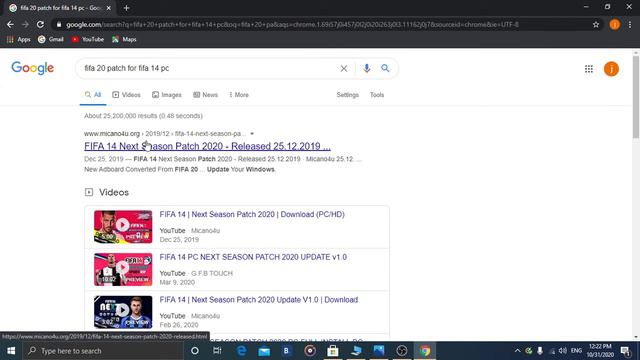Open Task View in taskbar
Image resolution: width=640 pixels, height=360 pixels.
[217, 351]
